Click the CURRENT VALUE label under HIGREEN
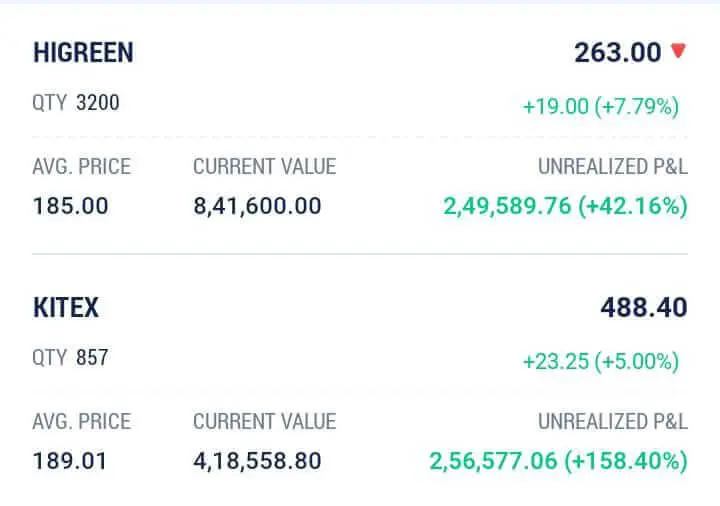The width and height of the screenshot is (720, 506). 264,167
